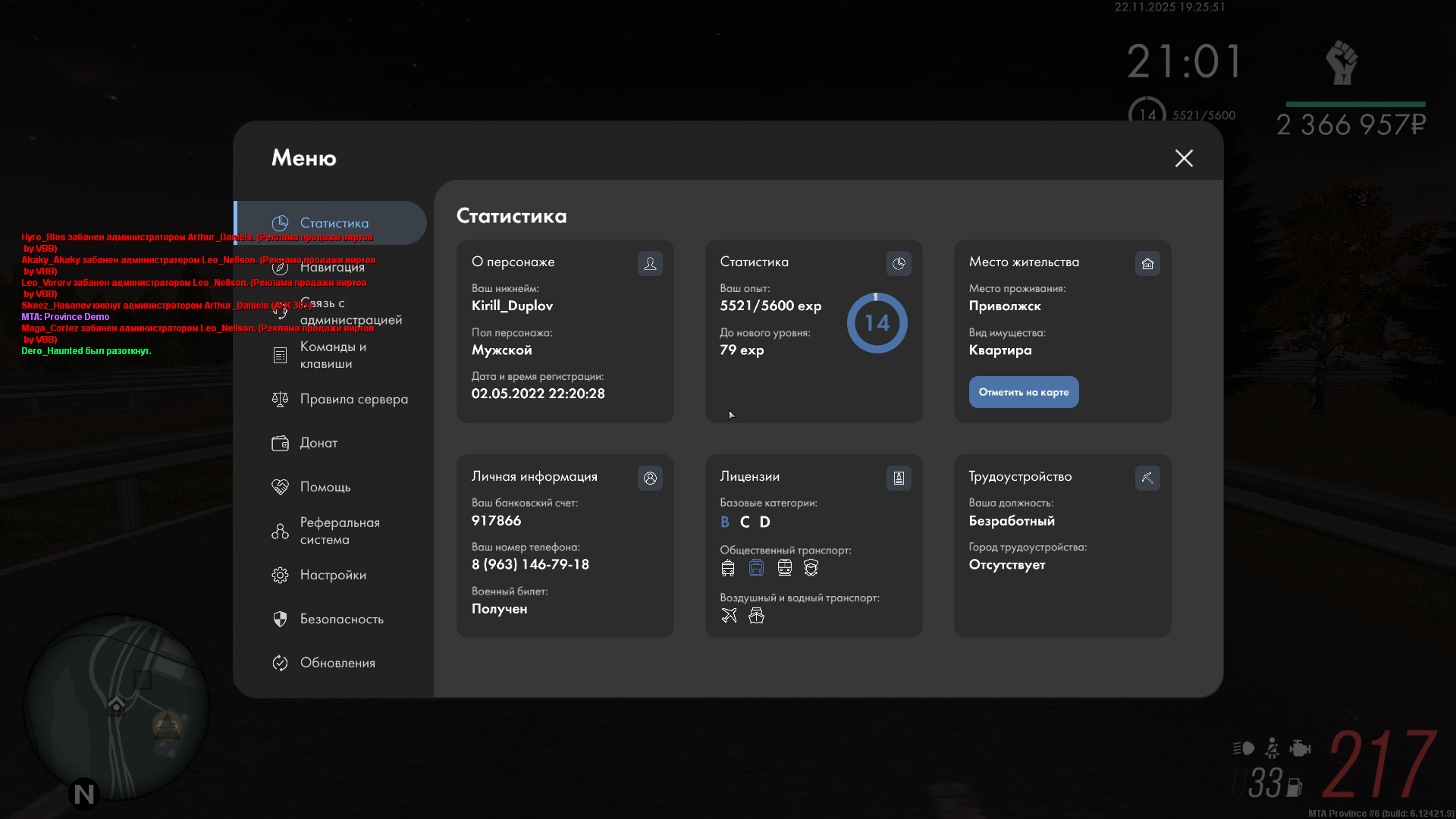Open the Настройки menu item

click(333, 575)
